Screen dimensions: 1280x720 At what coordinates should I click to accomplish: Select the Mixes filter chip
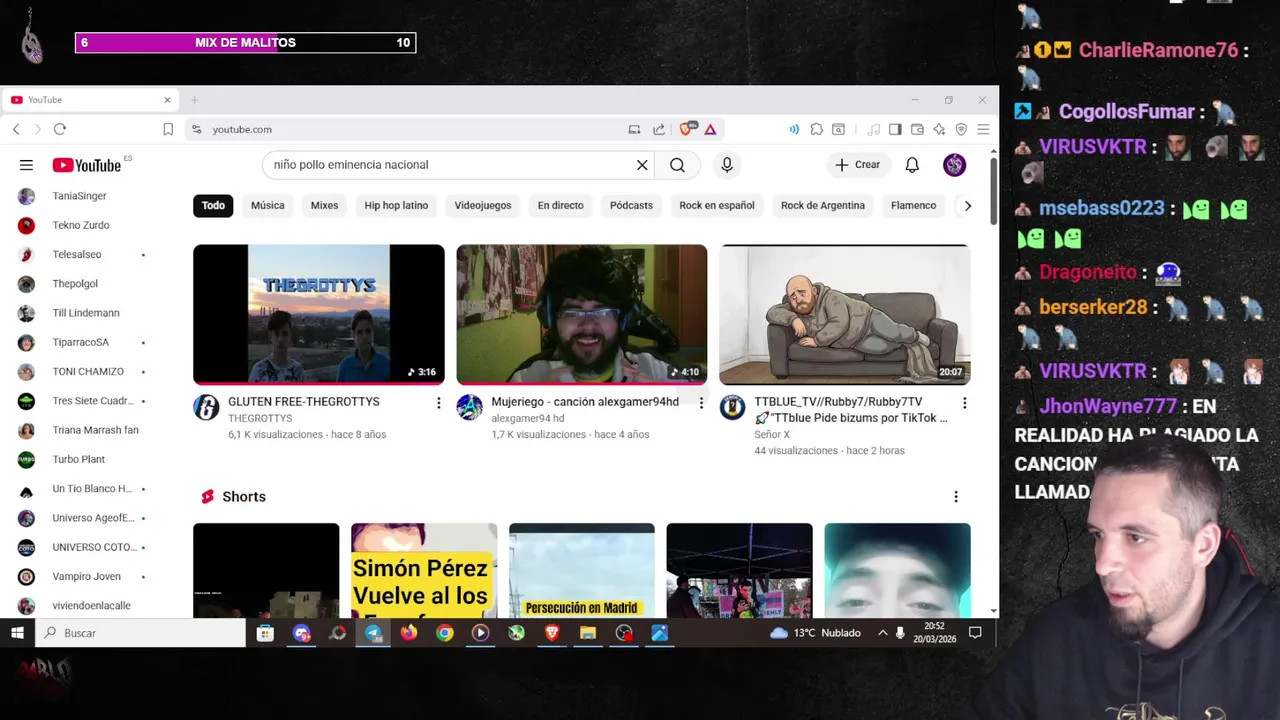[x=324, y=205]
